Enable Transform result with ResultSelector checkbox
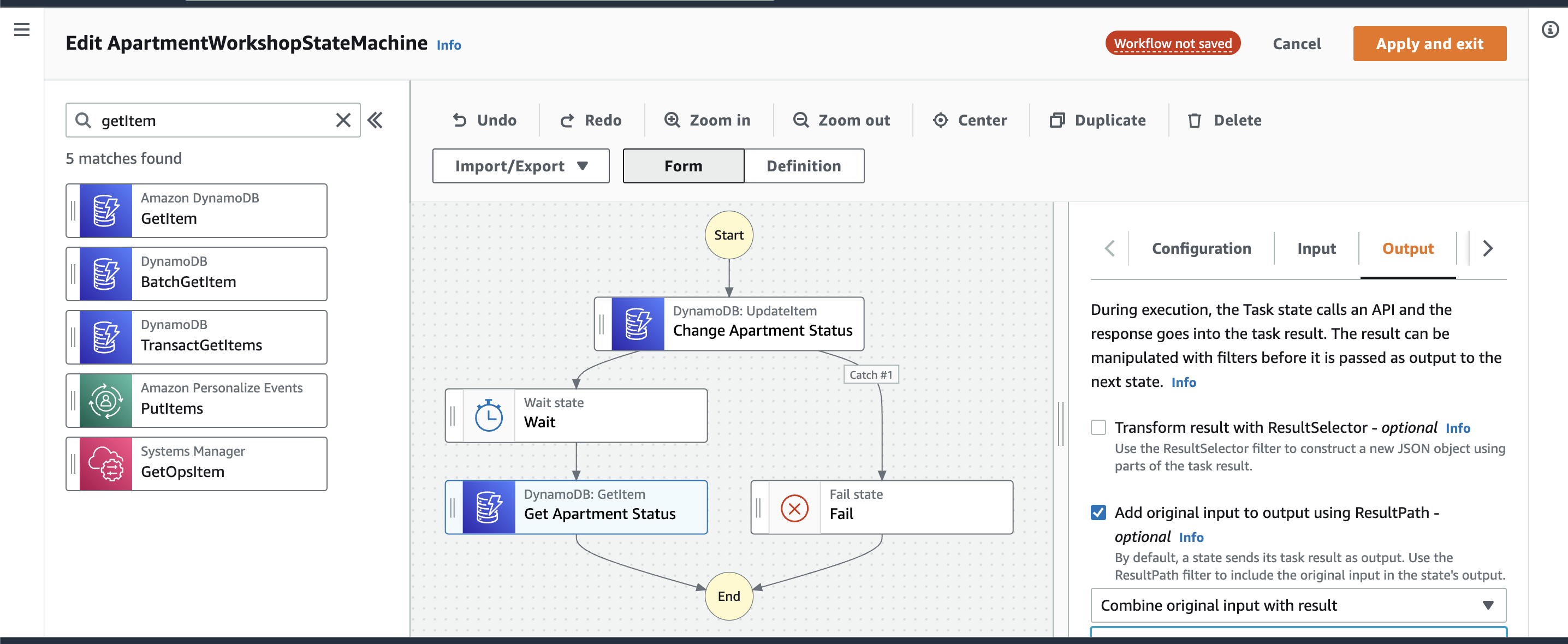The image size is (1568, 644). pos(1098,427)
